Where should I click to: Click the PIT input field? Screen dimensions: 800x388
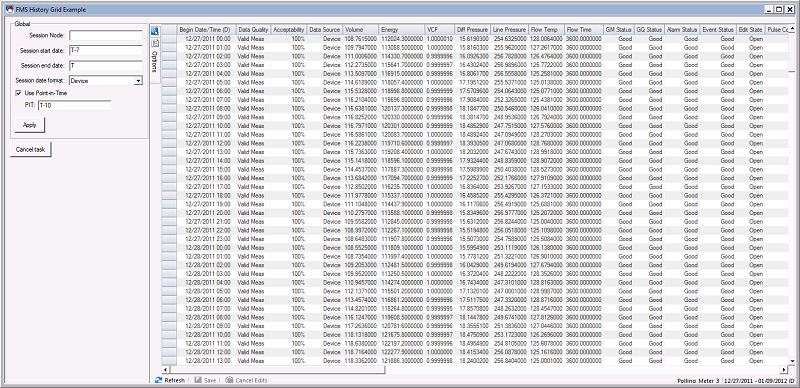coord(74,105)
